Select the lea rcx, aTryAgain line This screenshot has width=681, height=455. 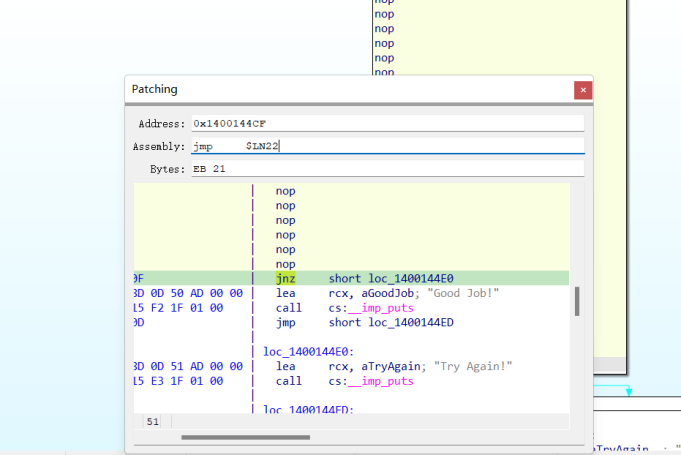pos(351,366)
